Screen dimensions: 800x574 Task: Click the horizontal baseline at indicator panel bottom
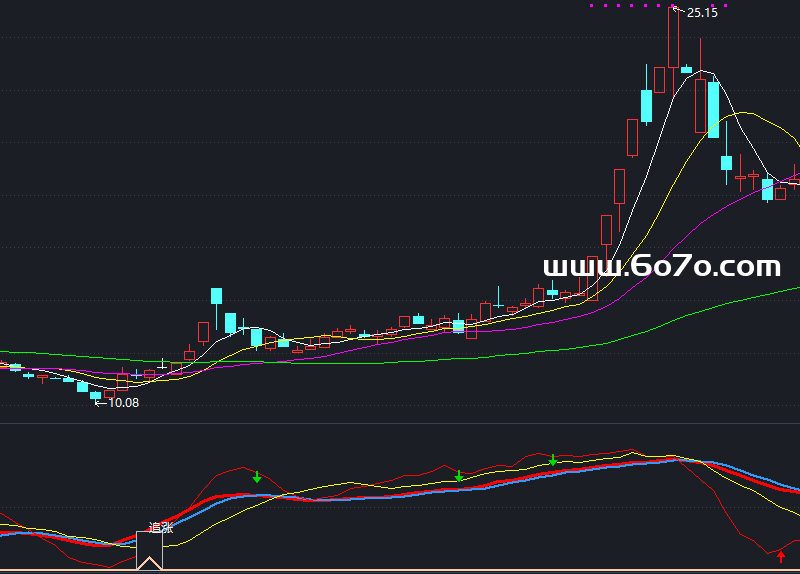tap(400, 571)
